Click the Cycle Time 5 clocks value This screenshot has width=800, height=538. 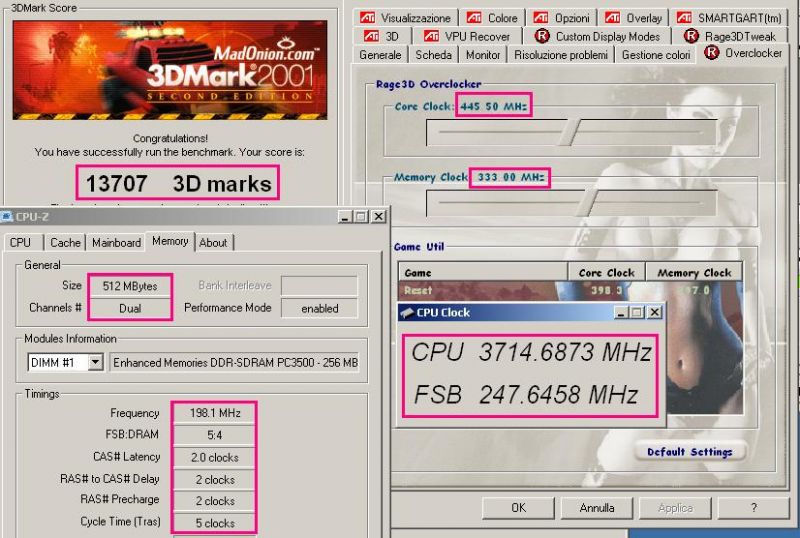215,523
